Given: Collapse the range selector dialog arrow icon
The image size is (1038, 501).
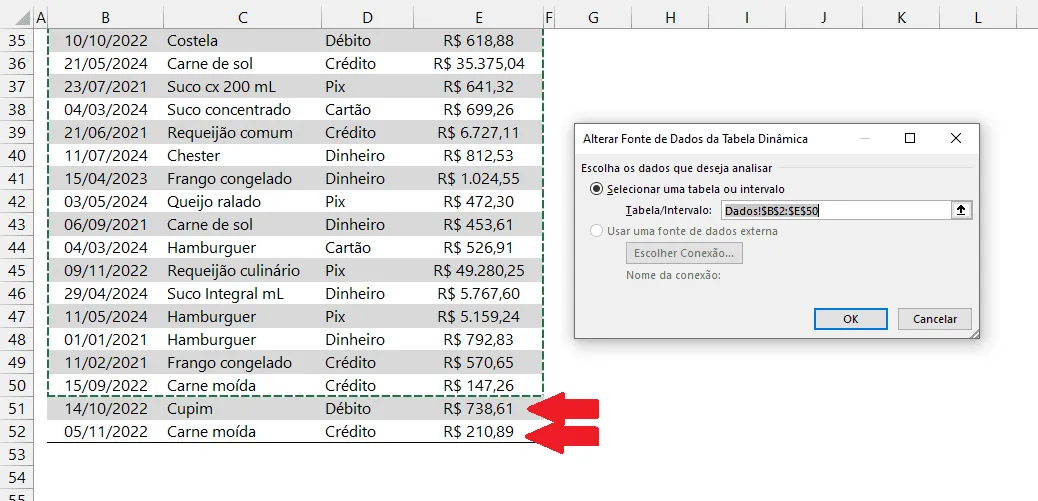Looking at the screenshot, I should (x=962, y=210).
